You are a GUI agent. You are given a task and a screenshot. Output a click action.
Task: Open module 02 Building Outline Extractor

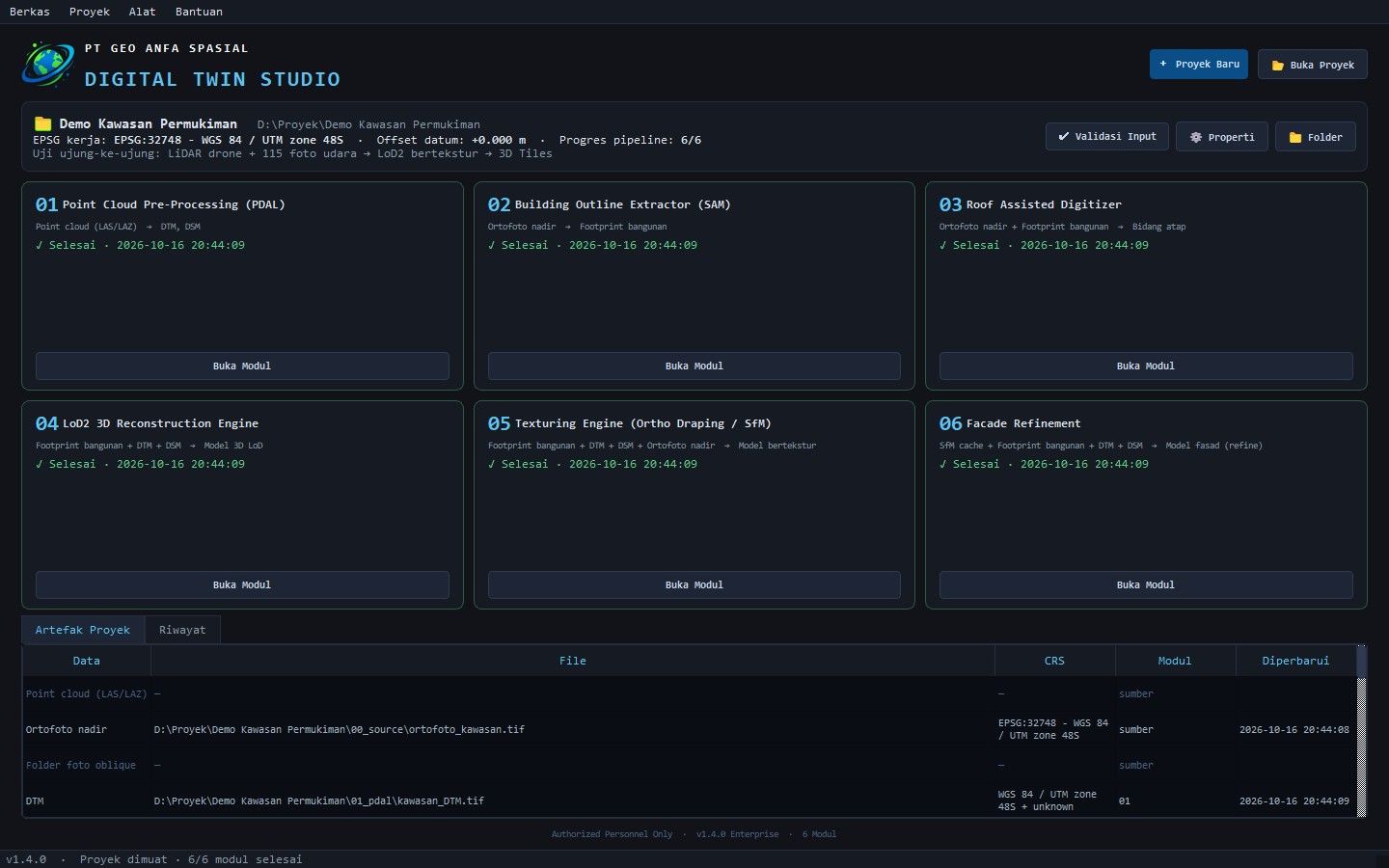[694, 366]
